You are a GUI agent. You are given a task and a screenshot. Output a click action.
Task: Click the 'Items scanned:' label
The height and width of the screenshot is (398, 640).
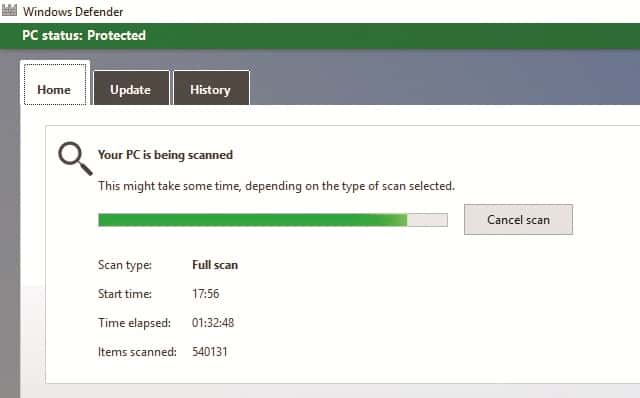(x=137, y=352)
